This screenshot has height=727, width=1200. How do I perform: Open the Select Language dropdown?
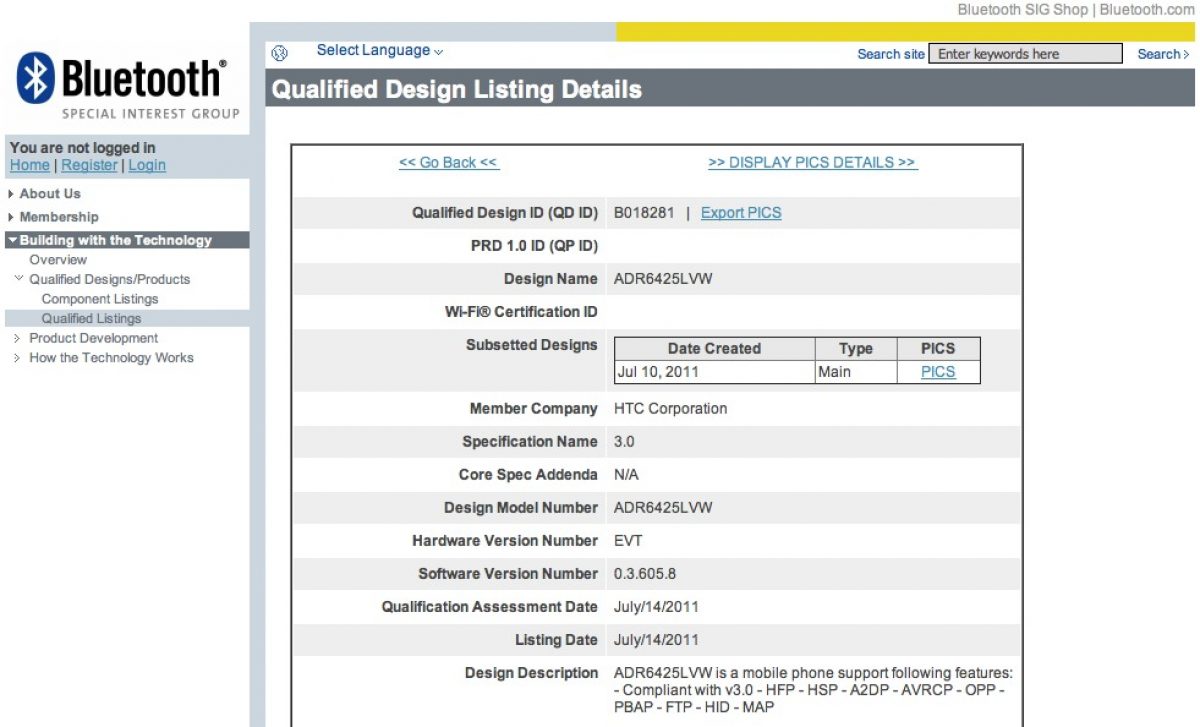(x=380, y=51)
